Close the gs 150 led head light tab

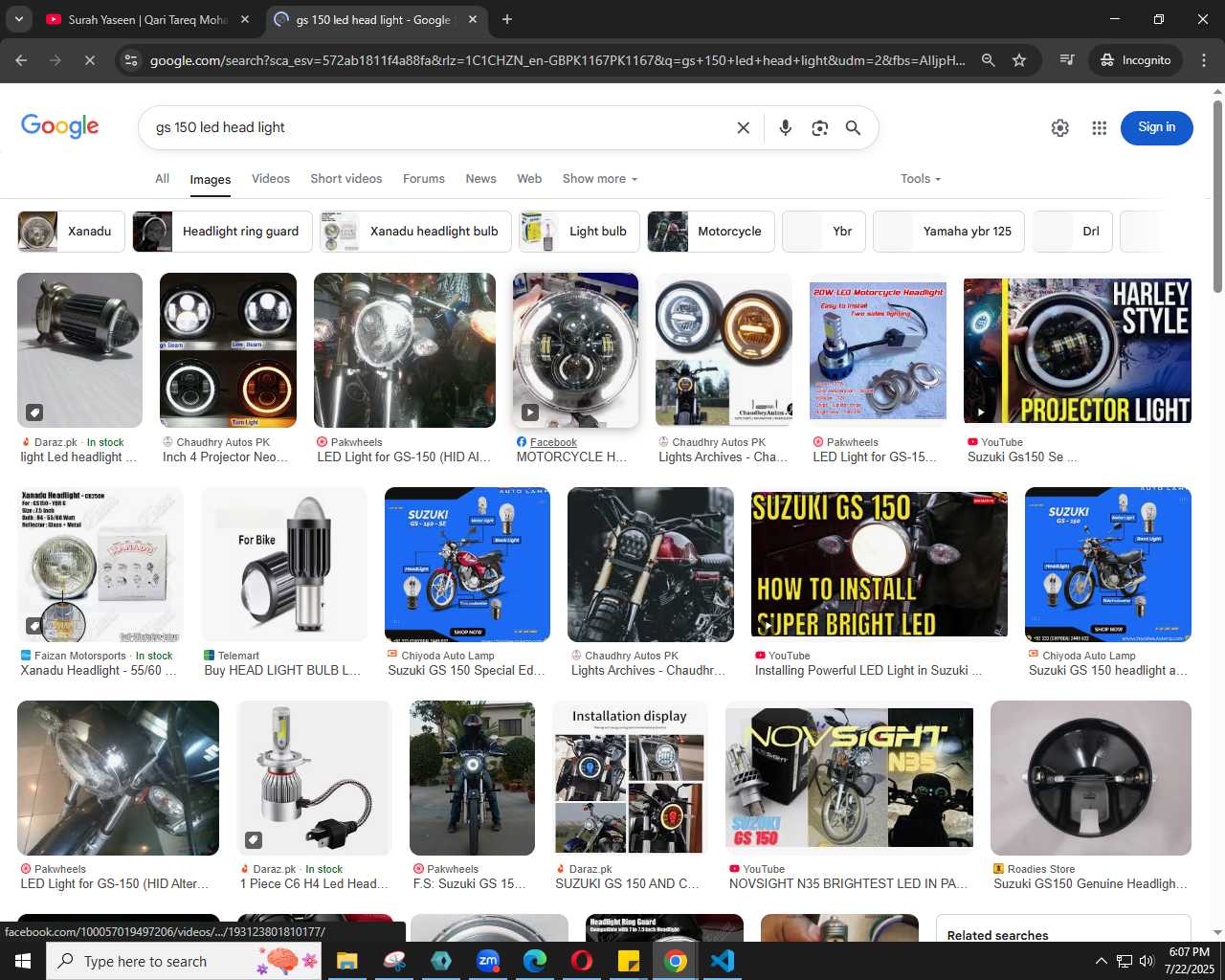coord(473,19)
